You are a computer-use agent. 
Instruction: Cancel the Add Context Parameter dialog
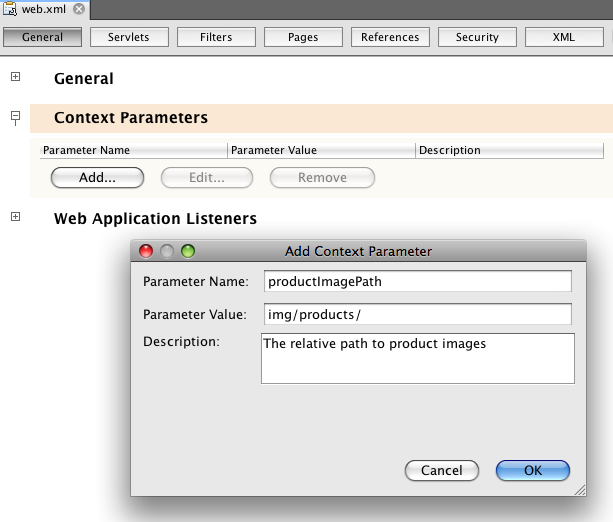click(x=441, y=470)
